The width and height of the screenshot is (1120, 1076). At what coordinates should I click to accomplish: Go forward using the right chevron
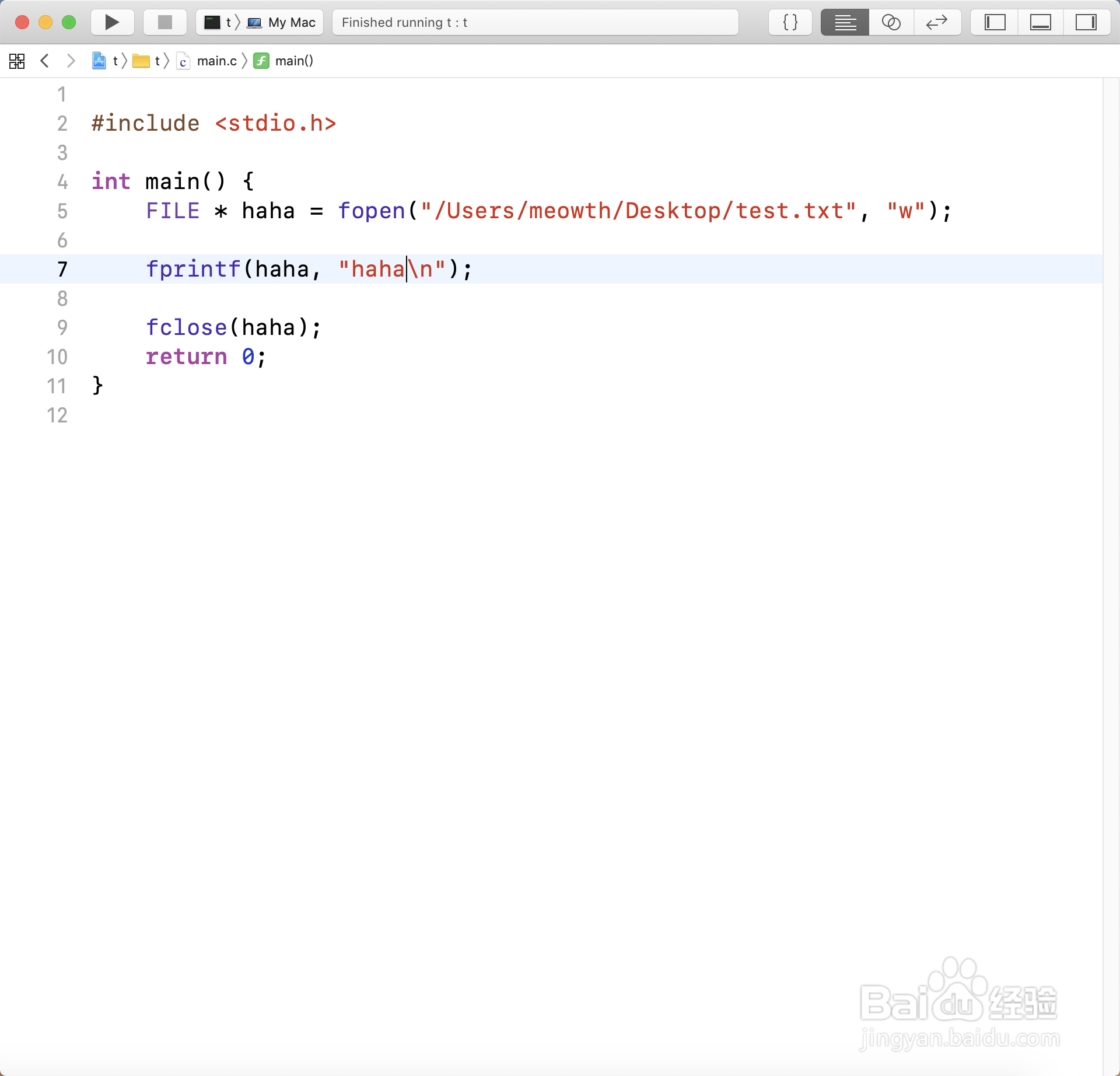coord(71,61)
